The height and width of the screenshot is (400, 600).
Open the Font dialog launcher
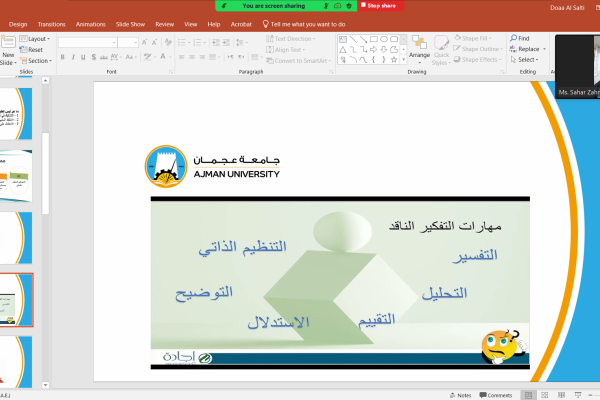(x=170, y=72)
